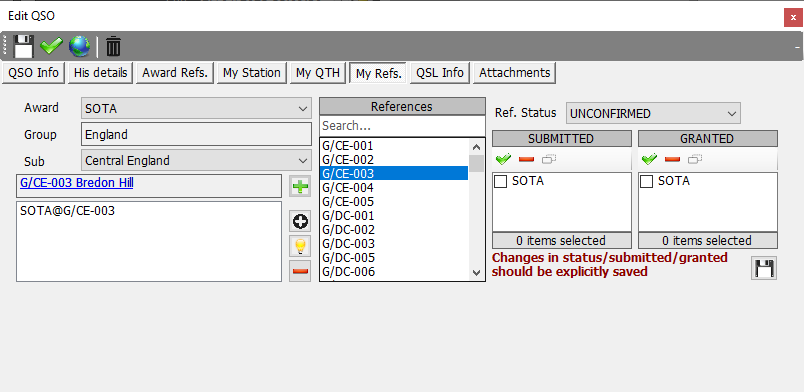Select reference G/DC-006 in the list

coord(394,271)
